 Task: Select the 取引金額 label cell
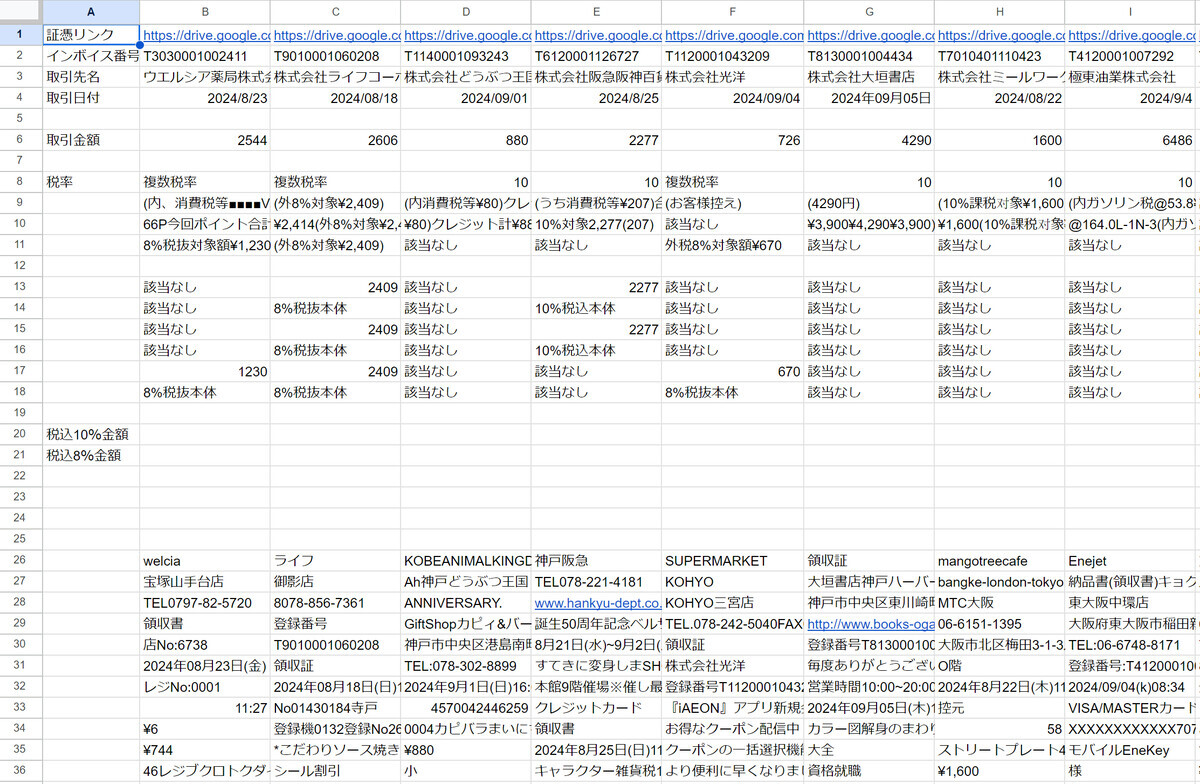(x=91, y=141)
